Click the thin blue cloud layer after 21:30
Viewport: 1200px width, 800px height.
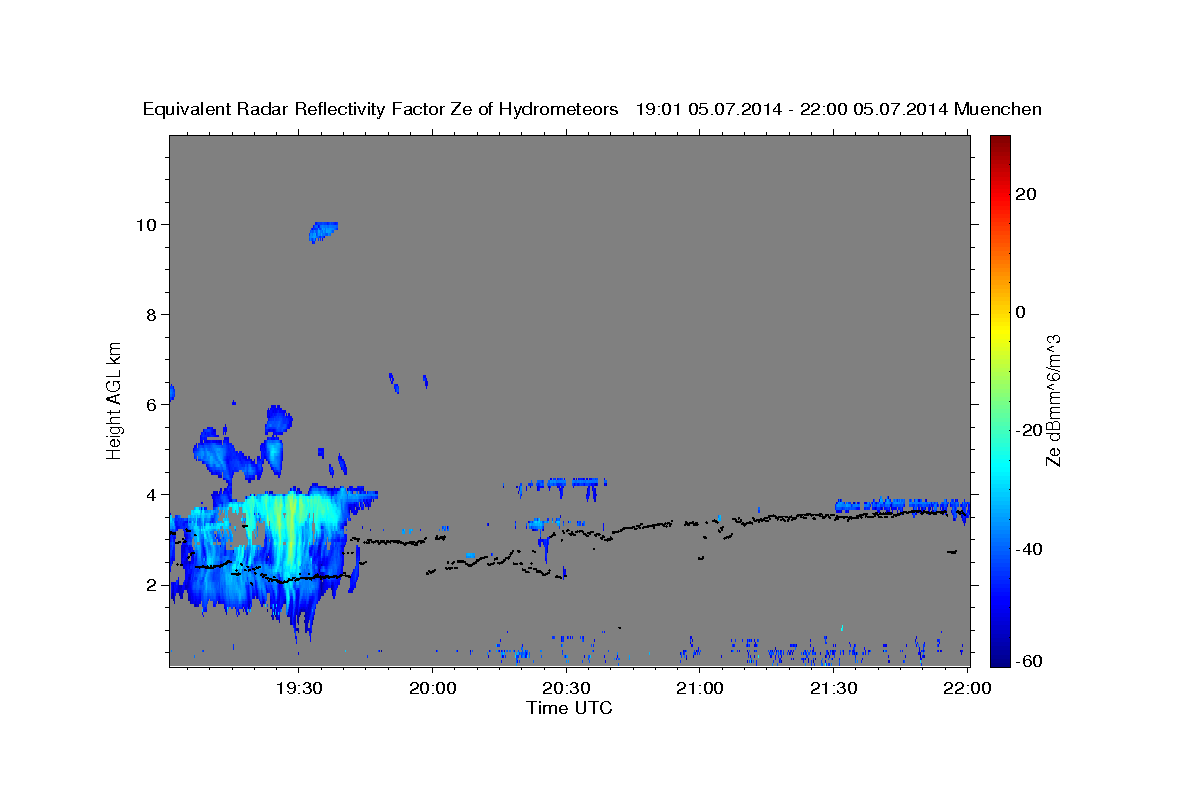pos(902,506)
